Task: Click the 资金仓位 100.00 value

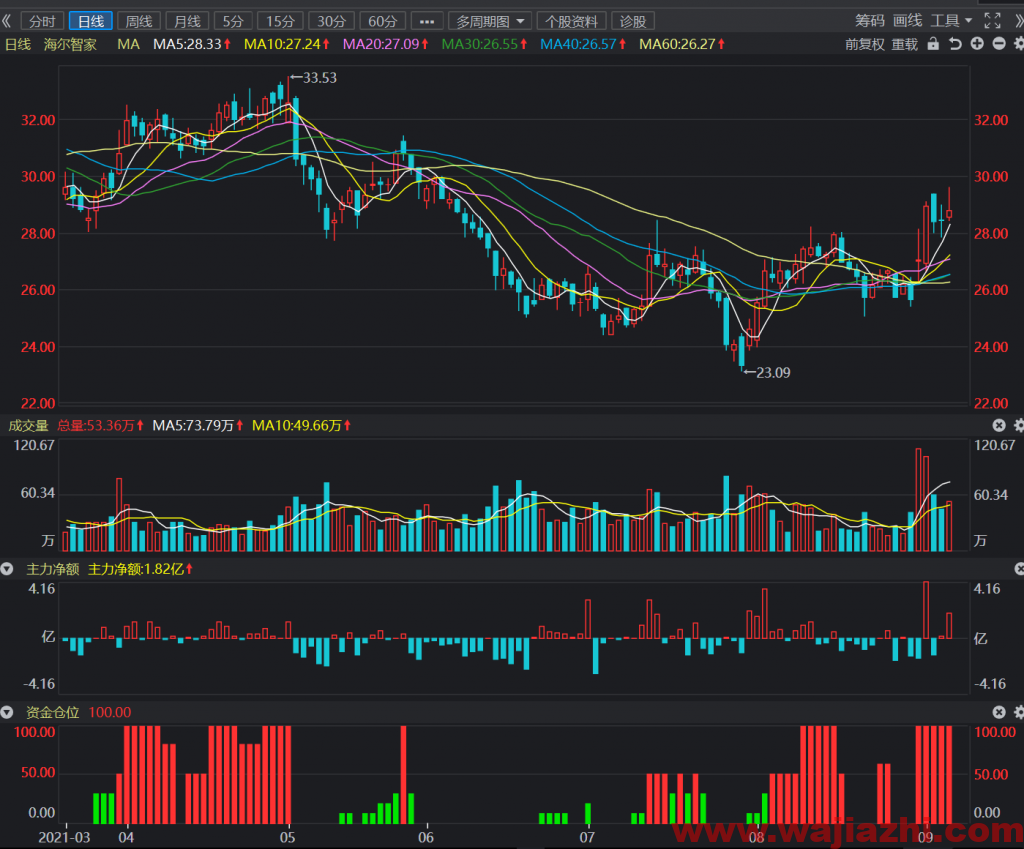Action: coord(110,713)
